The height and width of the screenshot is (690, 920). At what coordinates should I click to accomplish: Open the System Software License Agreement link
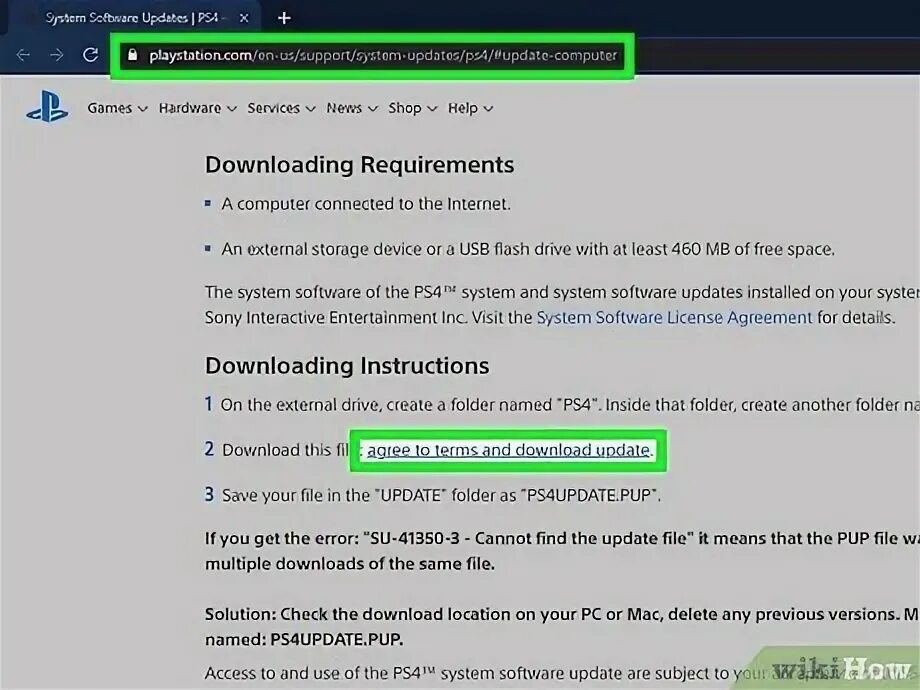[674, 317]
